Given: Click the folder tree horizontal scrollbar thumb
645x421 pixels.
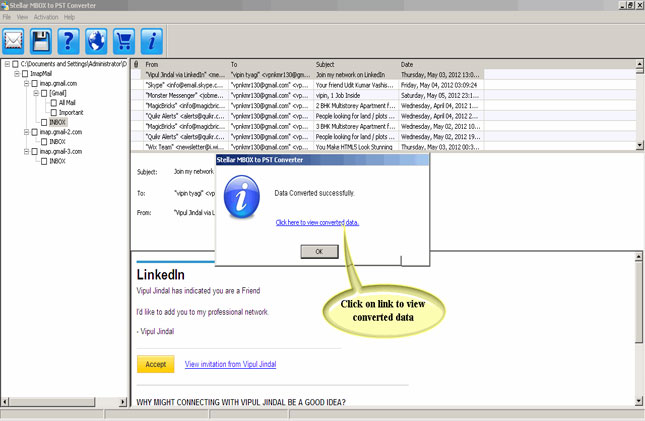Looking at the screenshot, I should [52, 402].
